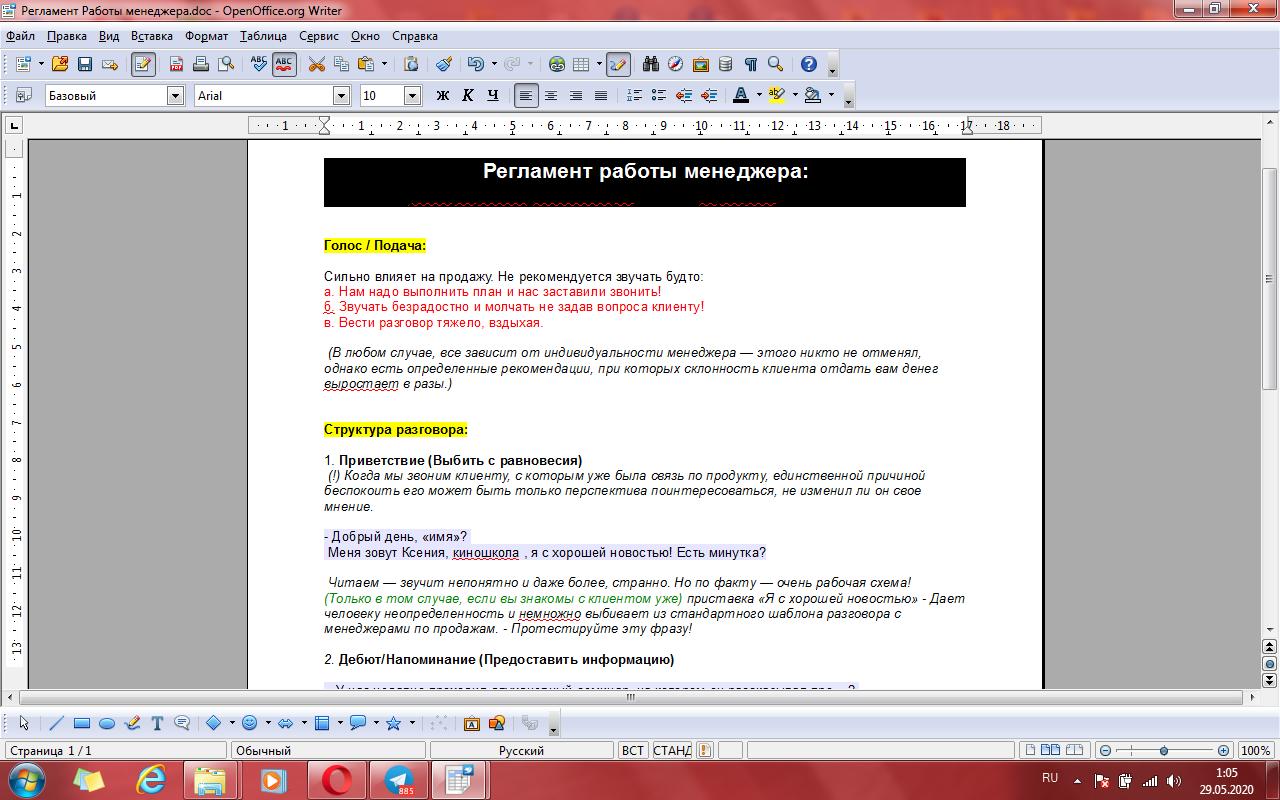Apply the highlighting color marker

tap(777, 96)
